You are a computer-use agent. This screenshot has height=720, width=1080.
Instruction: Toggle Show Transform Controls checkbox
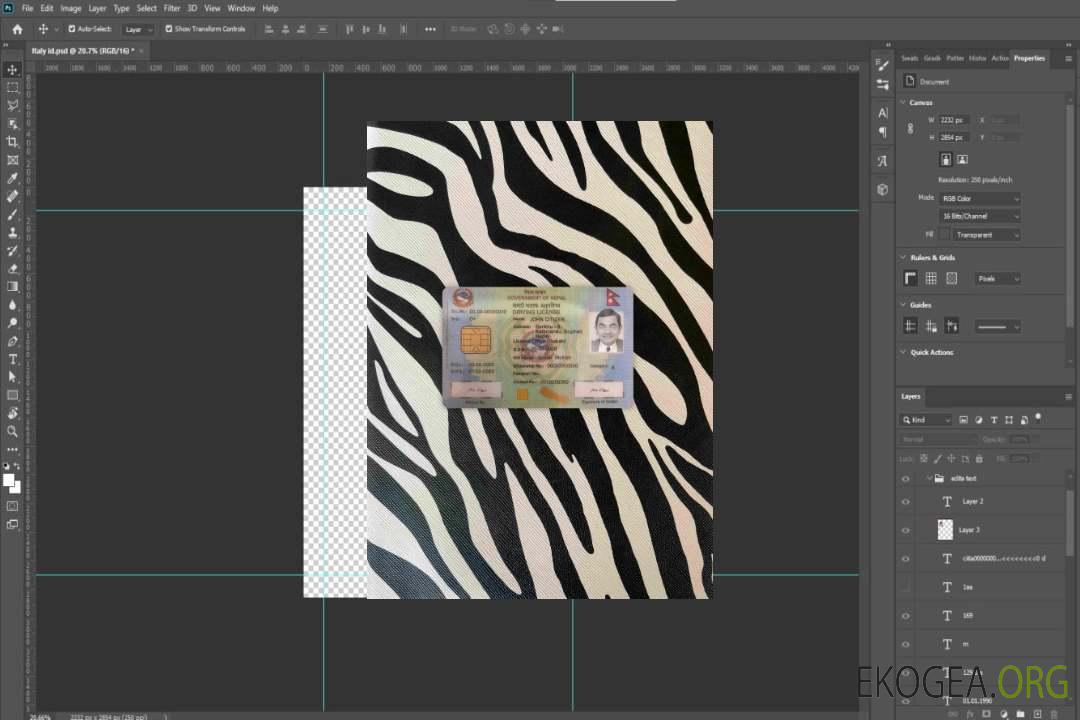pyautogui.click(x=168, y=29)
